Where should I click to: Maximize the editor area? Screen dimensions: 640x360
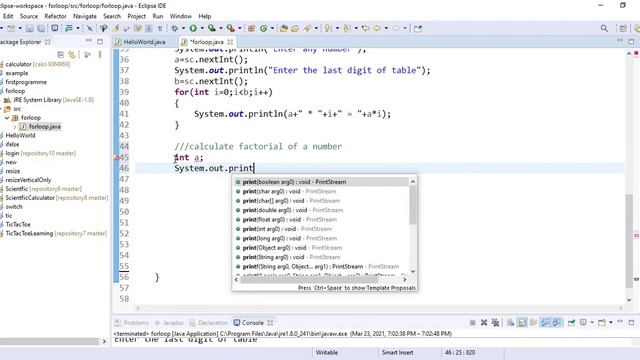click(631, 42)
